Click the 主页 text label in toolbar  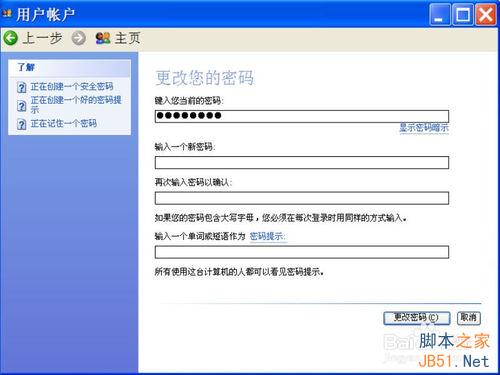pyautogui.click(x=128, y=38)
